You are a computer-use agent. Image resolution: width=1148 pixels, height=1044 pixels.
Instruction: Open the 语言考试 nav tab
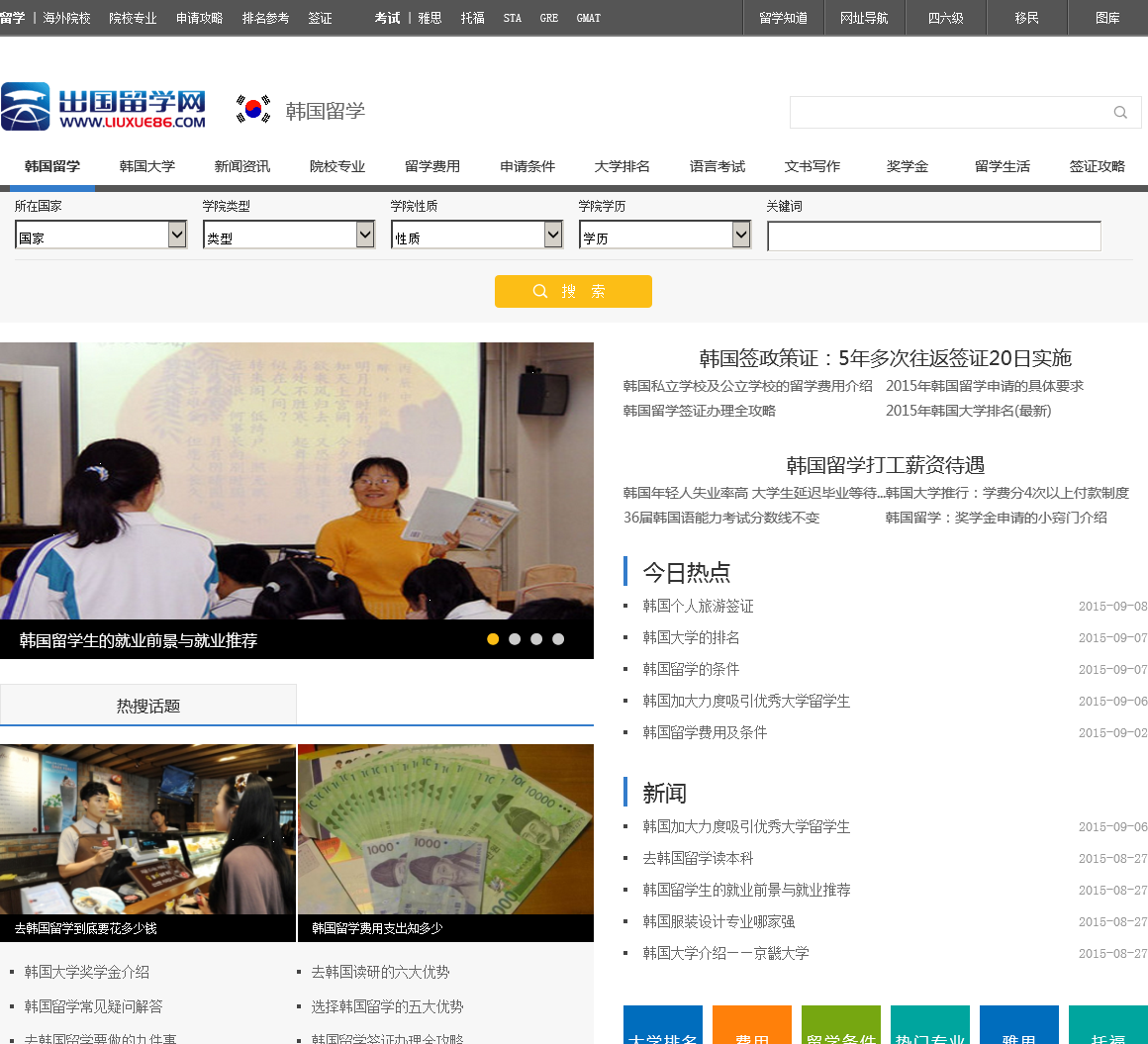coord(717,166)
